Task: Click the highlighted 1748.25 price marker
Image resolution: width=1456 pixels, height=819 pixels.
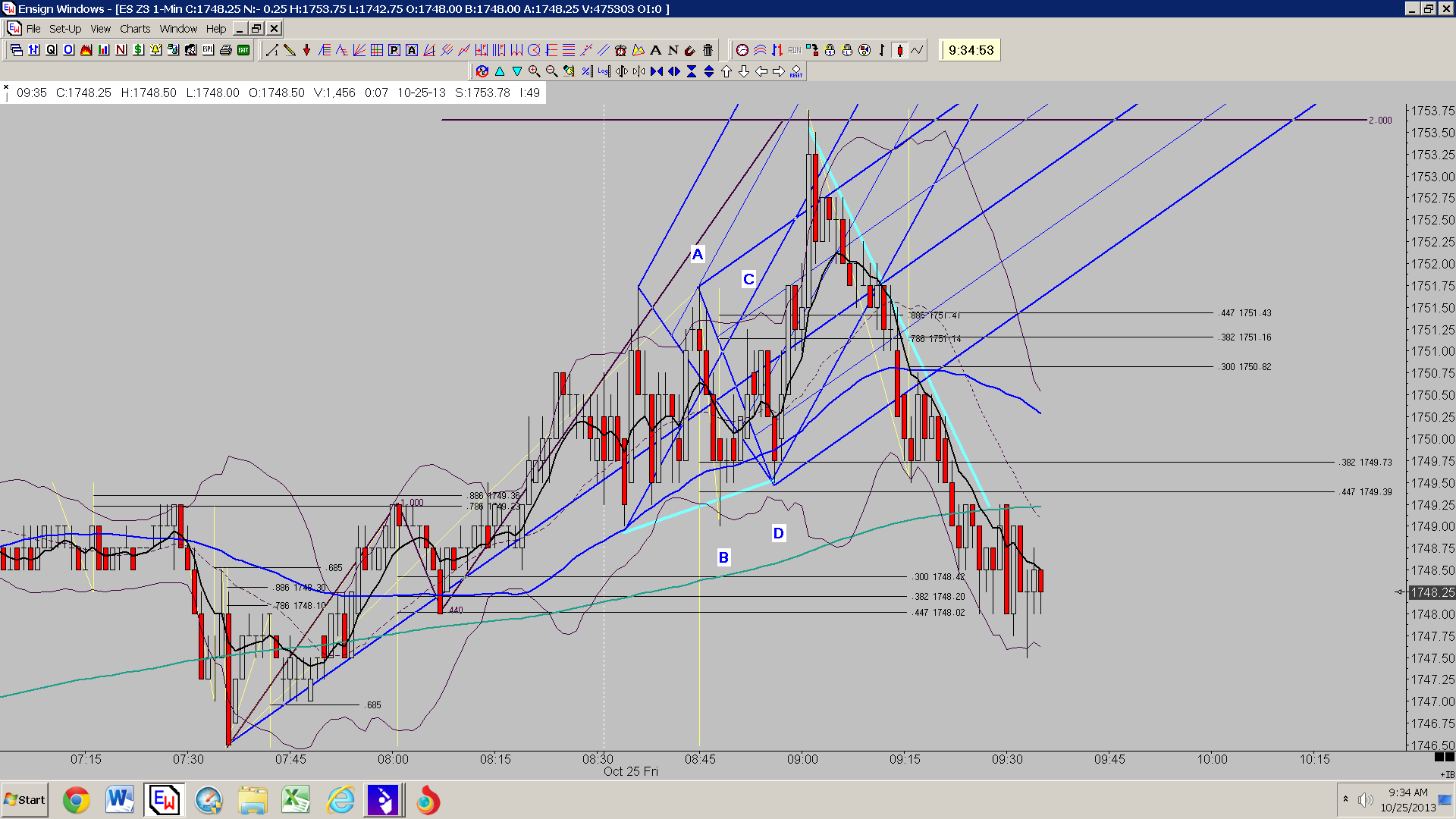Action: click(x=1432, y=592)
